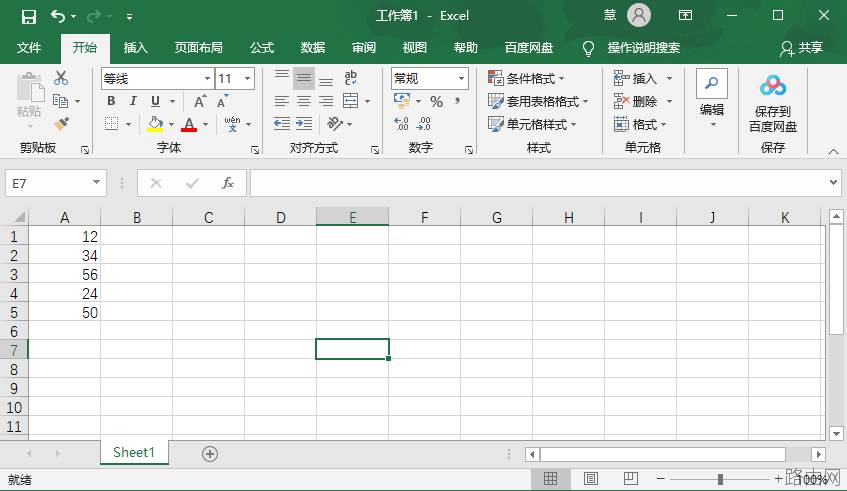This screenshot has width=847, height=491.
Task: Click the Undo arrow icon
Action: 58,16
